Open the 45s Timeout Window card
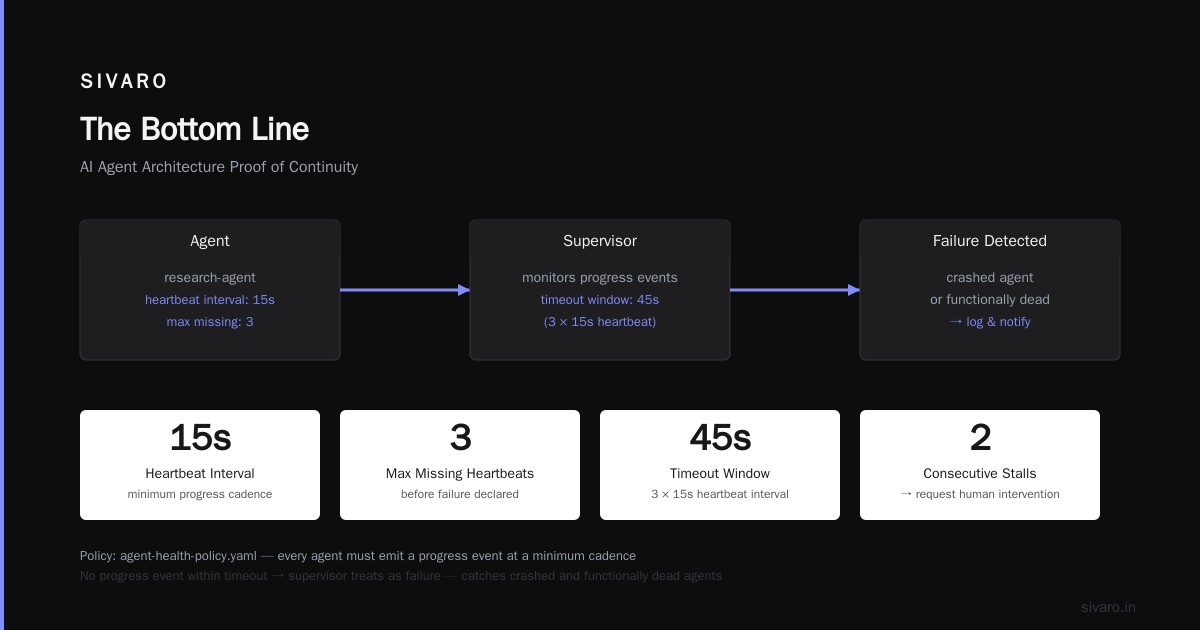The width and height of the screenshot is (1200, 630). [x=720, y=465]
